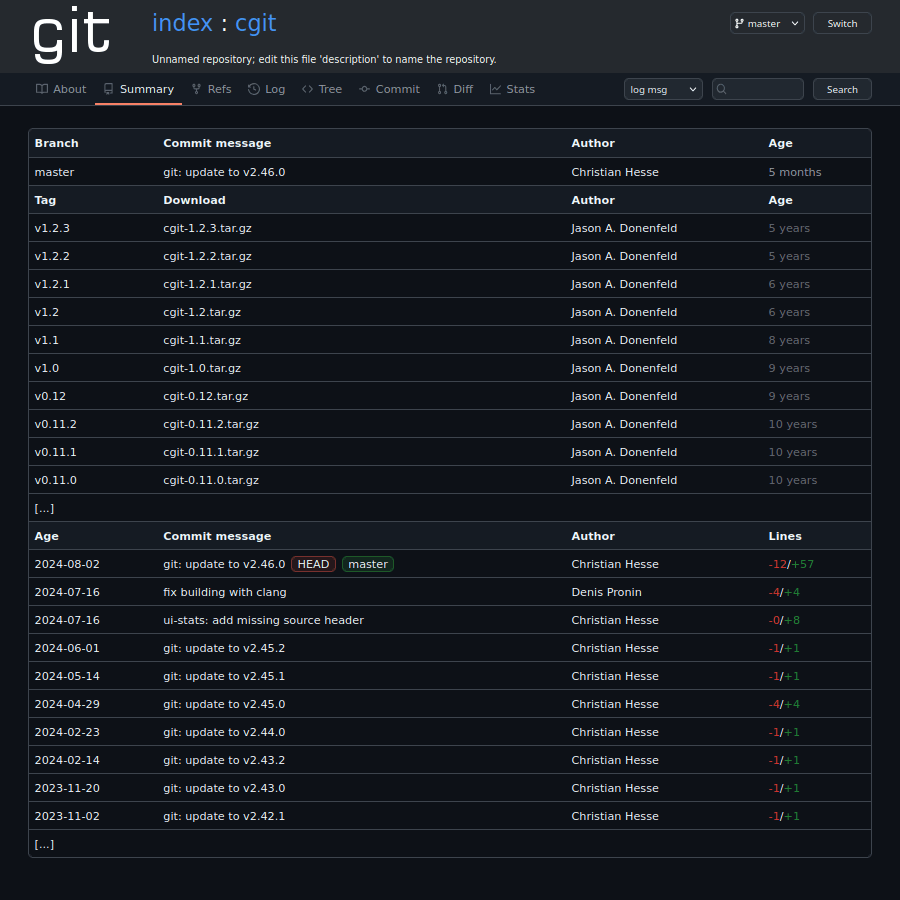
Task: Open tag v1.0
Action: click(x=46, y=368)
